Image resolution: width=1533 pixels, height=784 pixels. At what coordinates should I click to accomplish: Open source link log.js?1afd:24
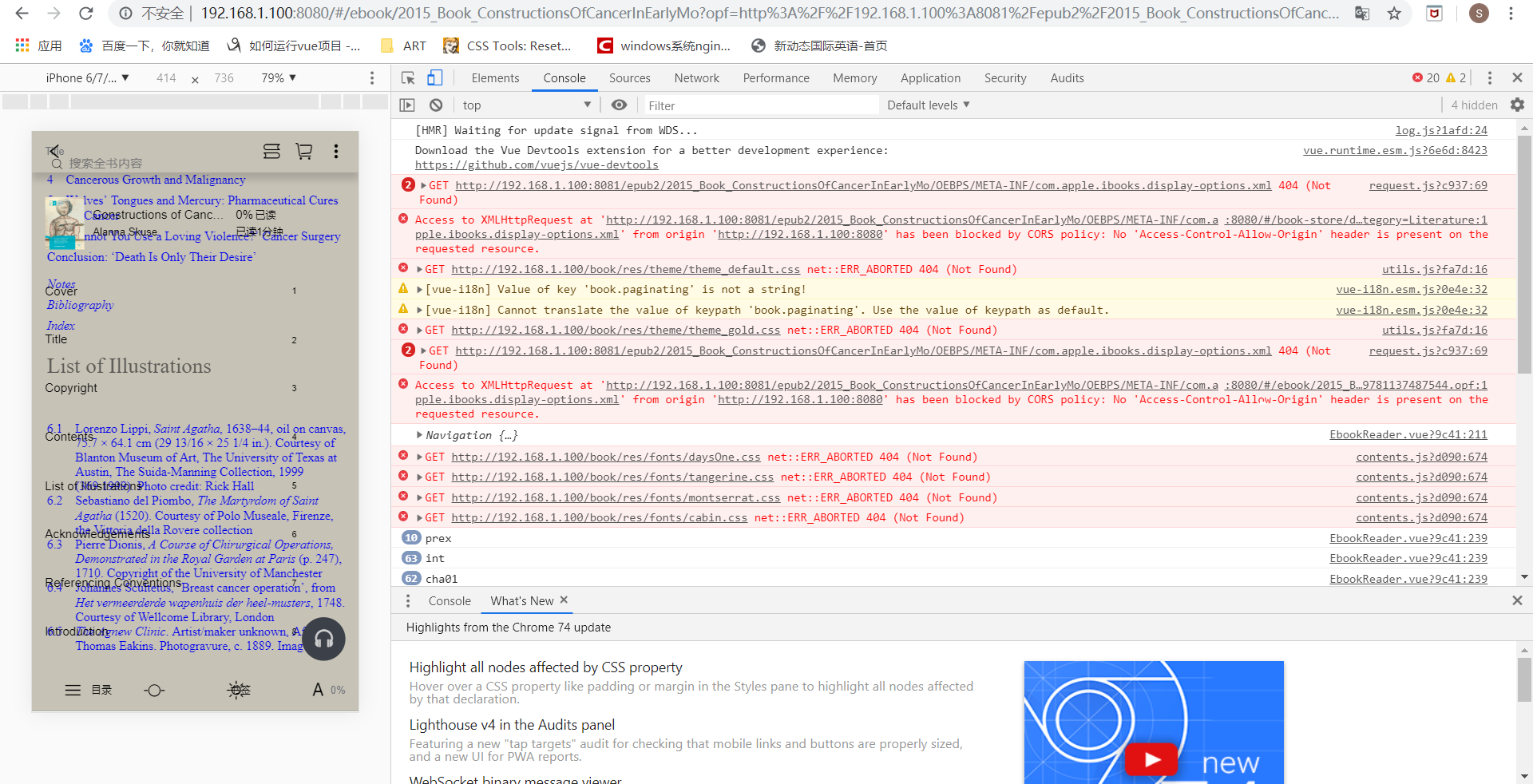tap(1441, 131)
